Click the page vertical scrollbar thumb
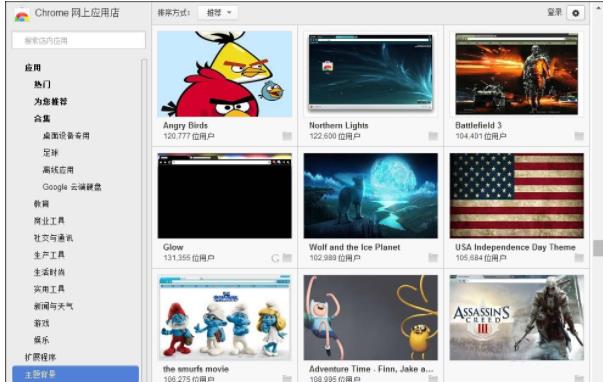 coord(598,248)
